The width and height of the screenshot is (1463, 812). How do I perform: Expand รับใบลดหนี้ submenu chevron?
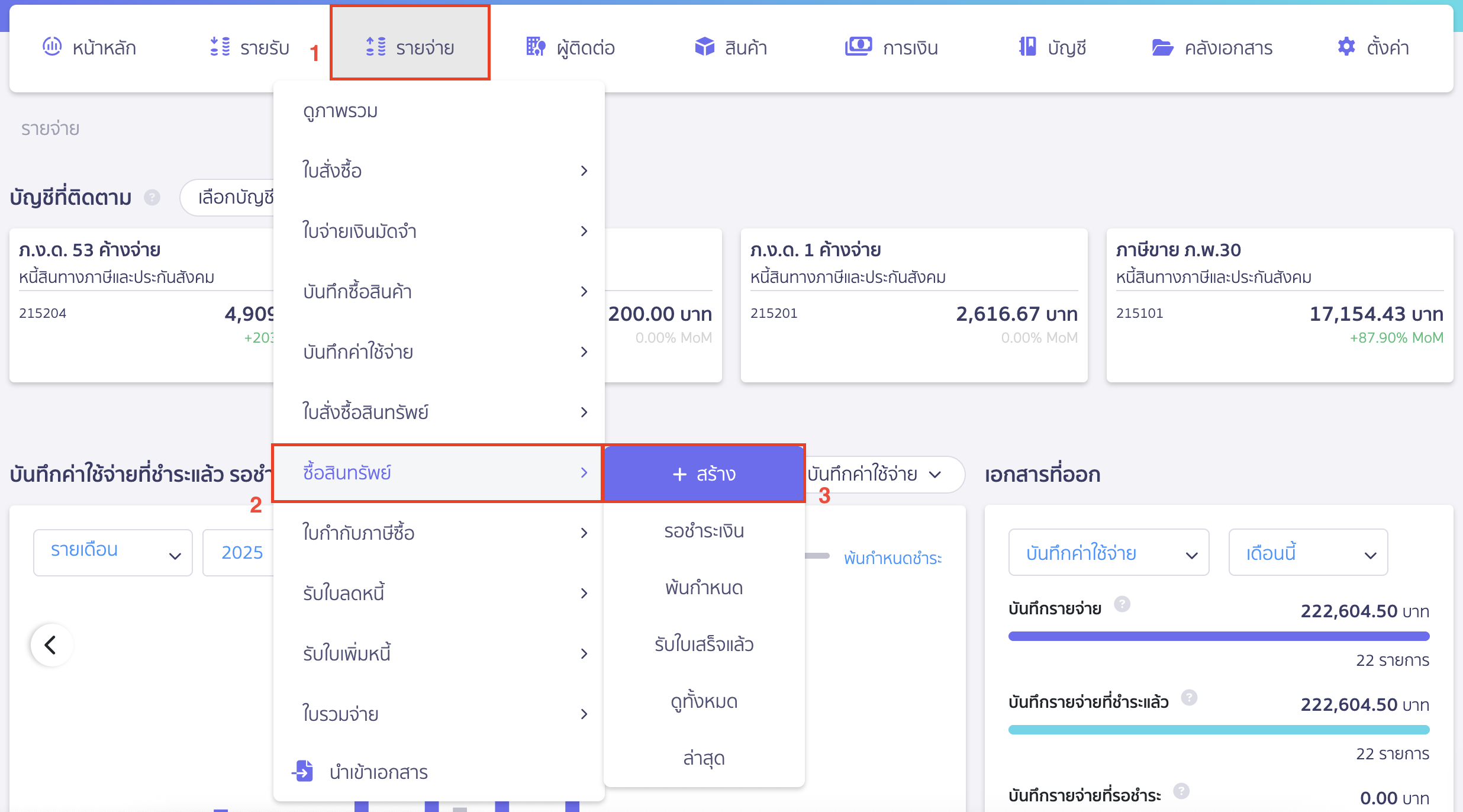[584, 594]
